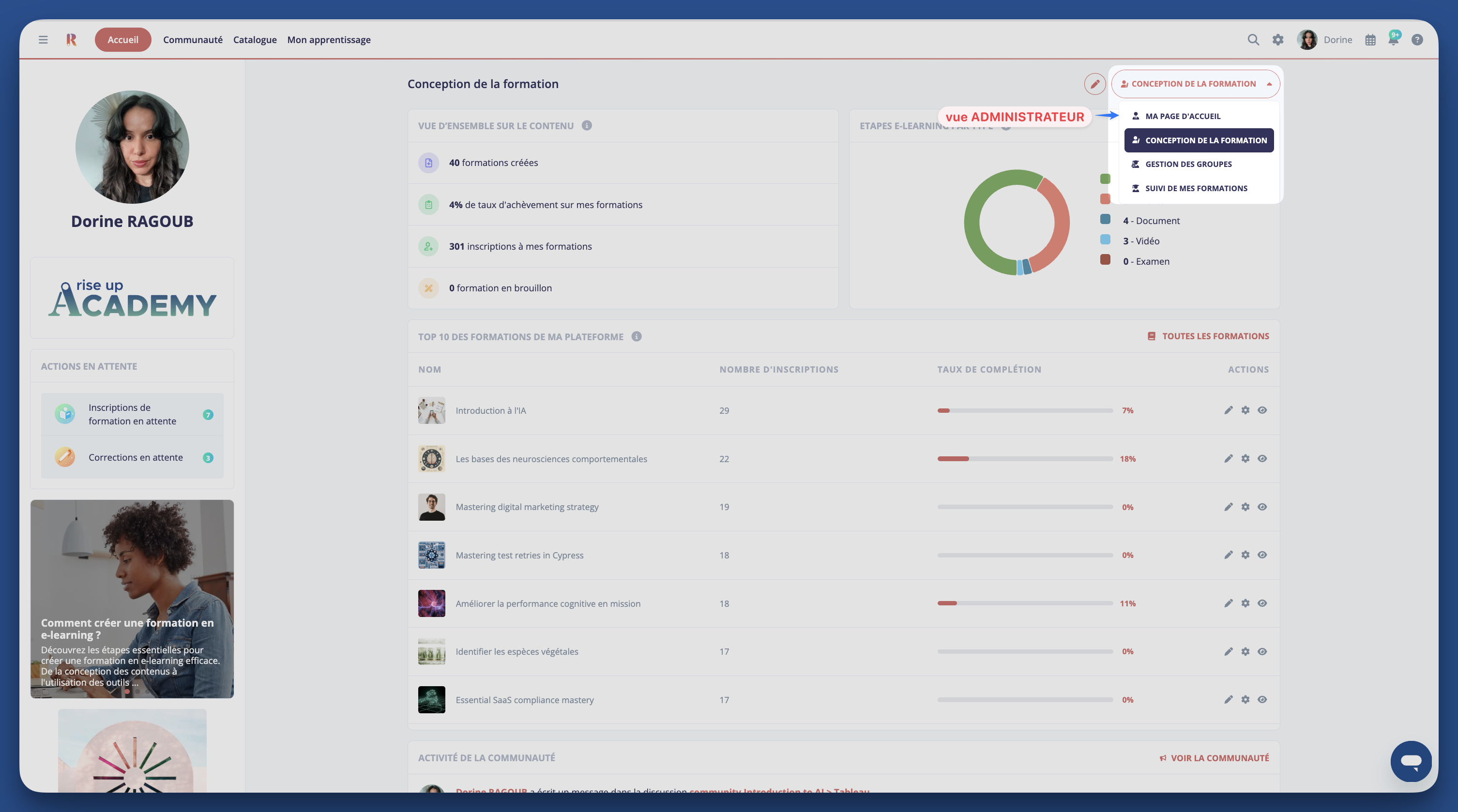Open the chat bubble widget
Image resolution: width=1458 pixels, height=812 pixels.
(1411, 761)
